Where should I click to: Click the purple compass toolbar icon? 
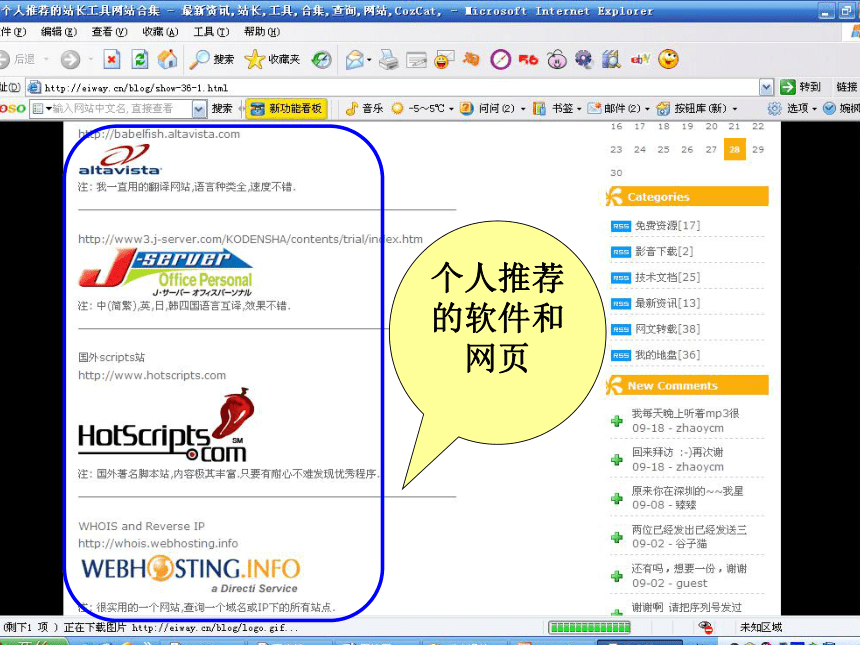[500, 59]
